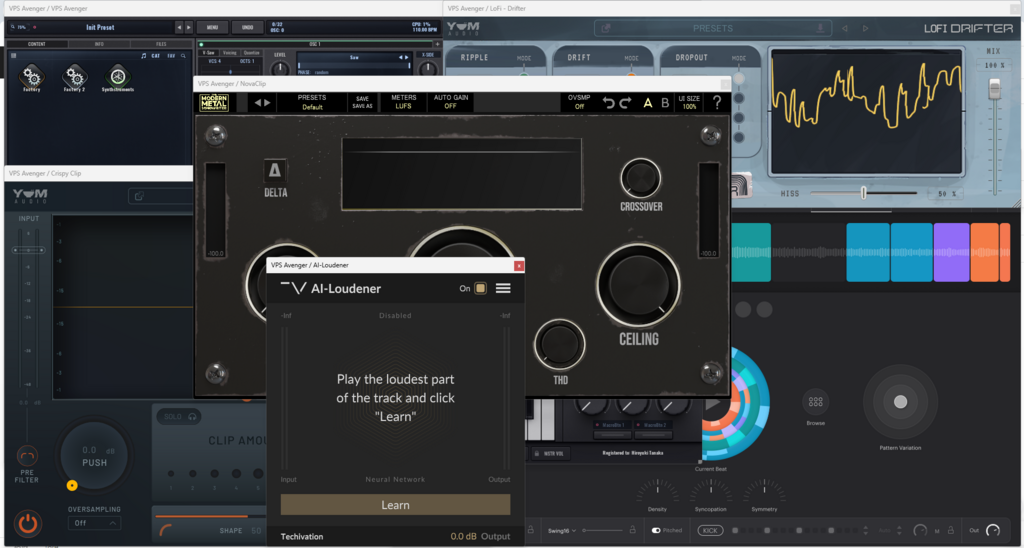Open the UI SIZE 100% selector

689,102
